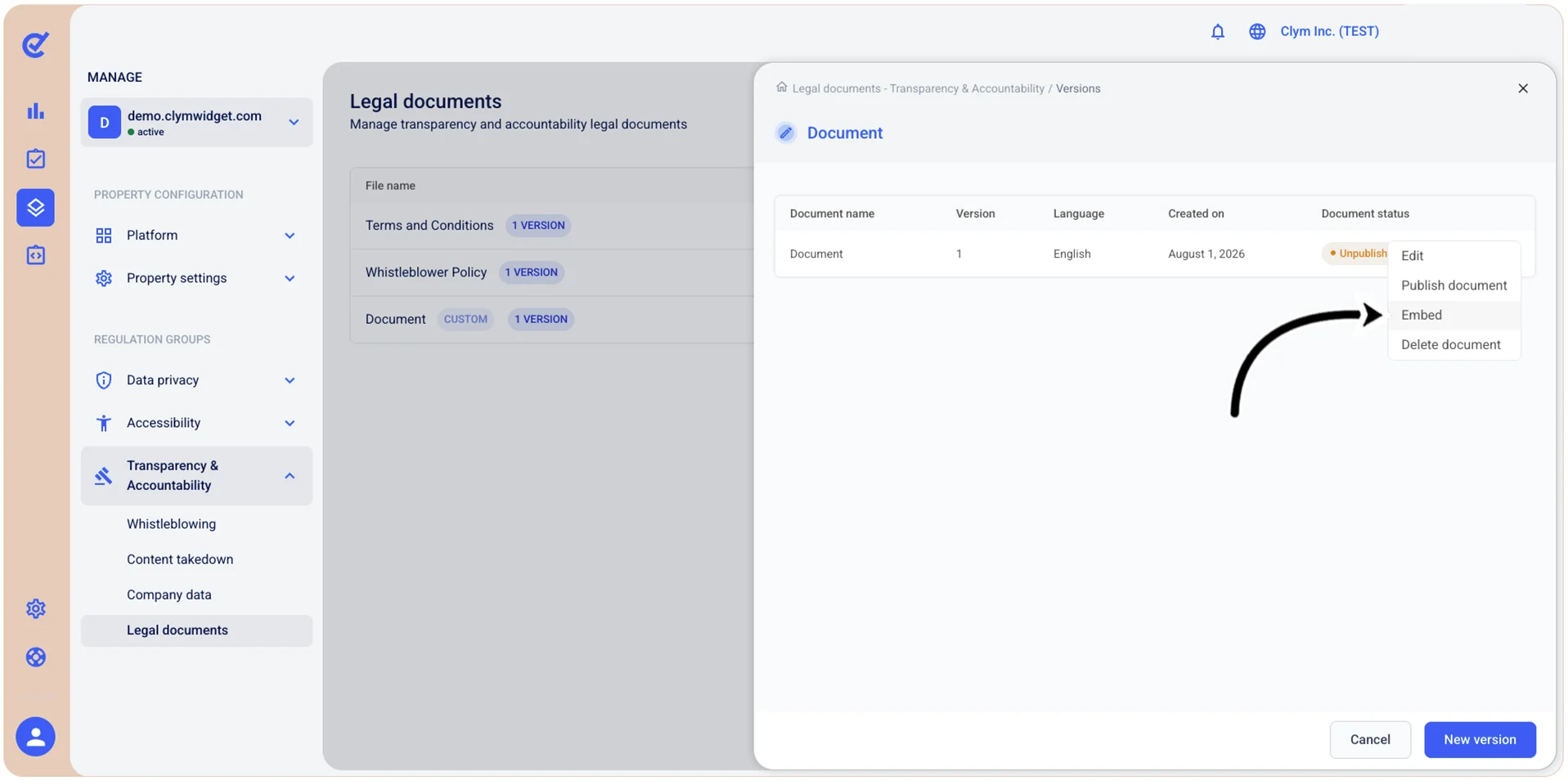The image size is (1568, 781).
Task: Click the home icon in breadcrumb
Action: point(781,87)
